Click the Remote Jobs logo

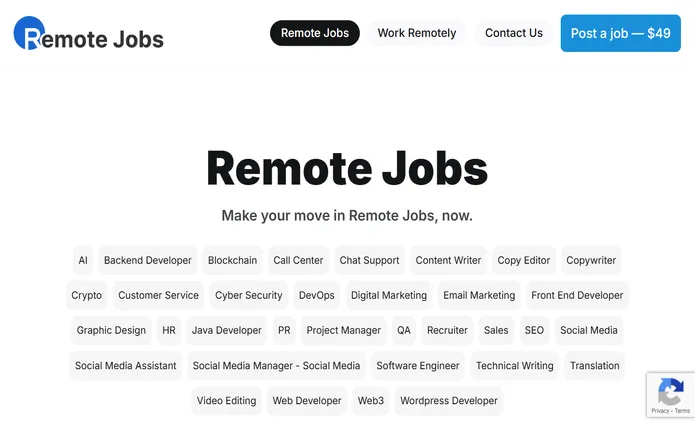pos(89,34)
